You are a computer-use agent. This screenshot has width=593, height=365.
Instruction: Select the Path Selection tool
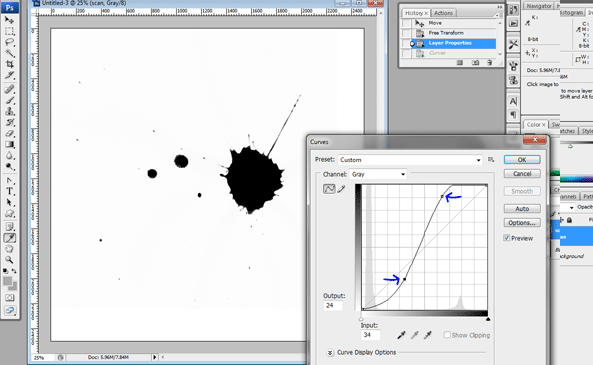click(x=9, y=202)
